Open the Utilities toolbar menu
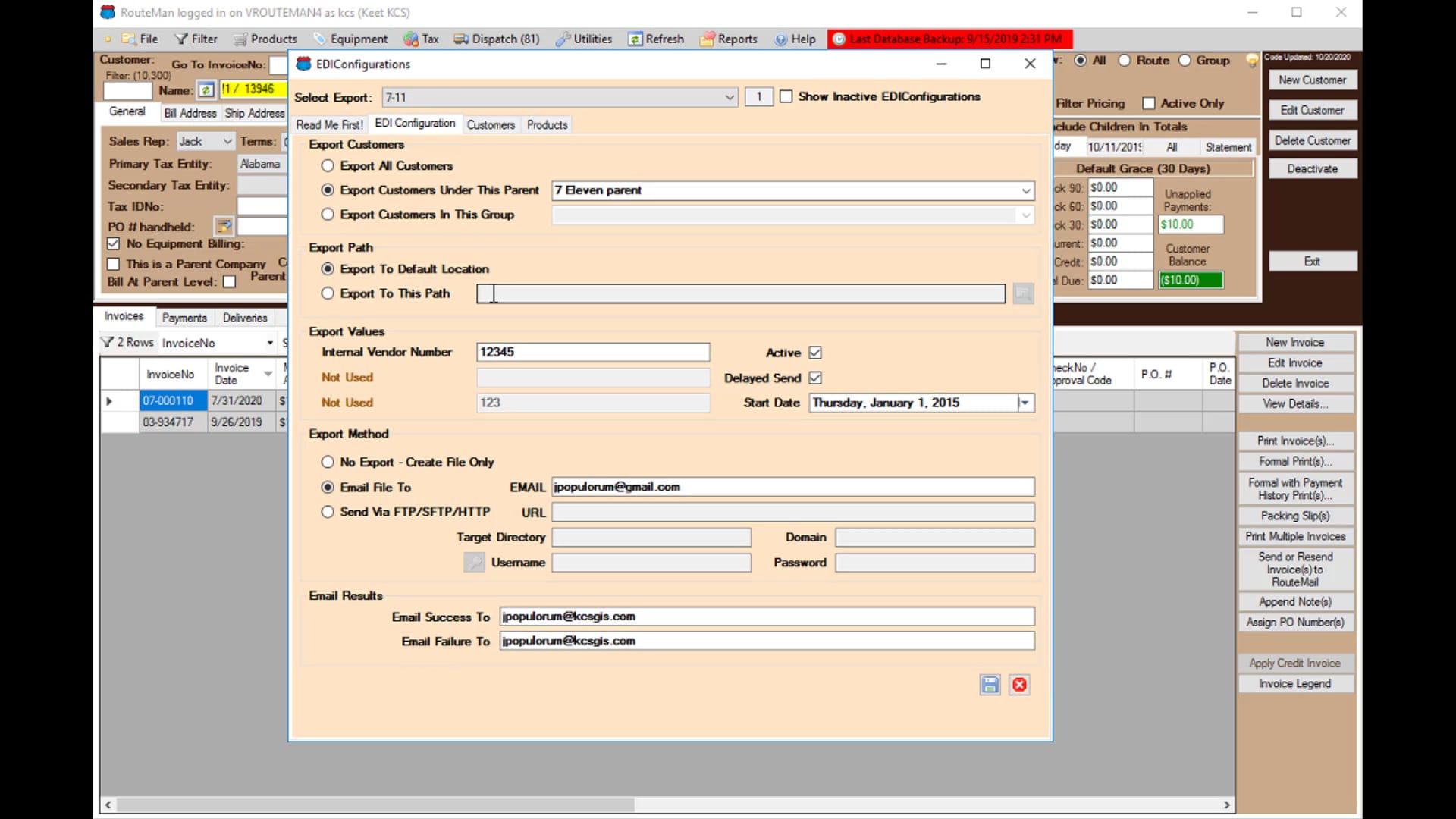 [x=584, y=39]
